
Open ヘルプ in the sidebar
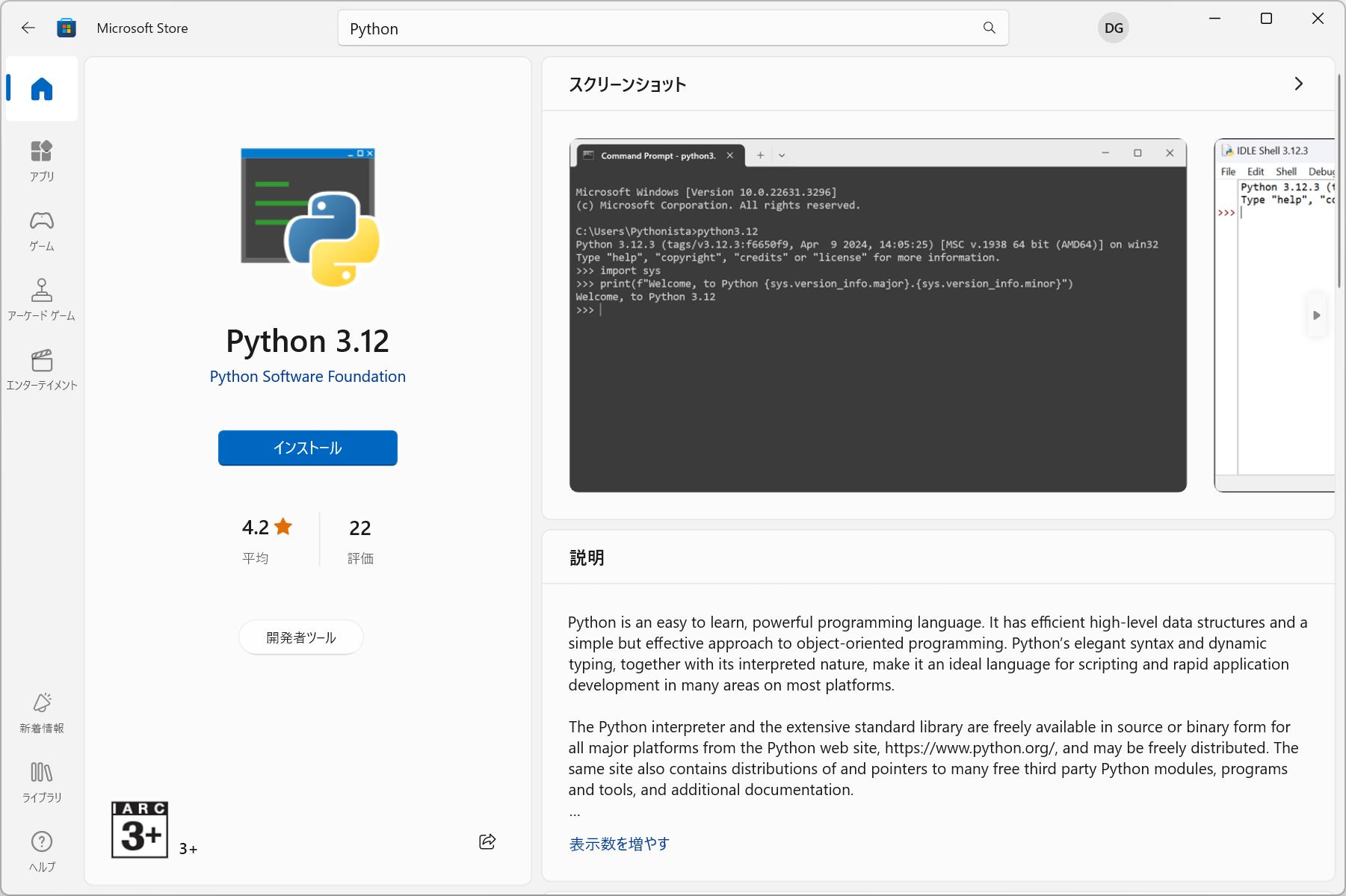tap(42, 852)
